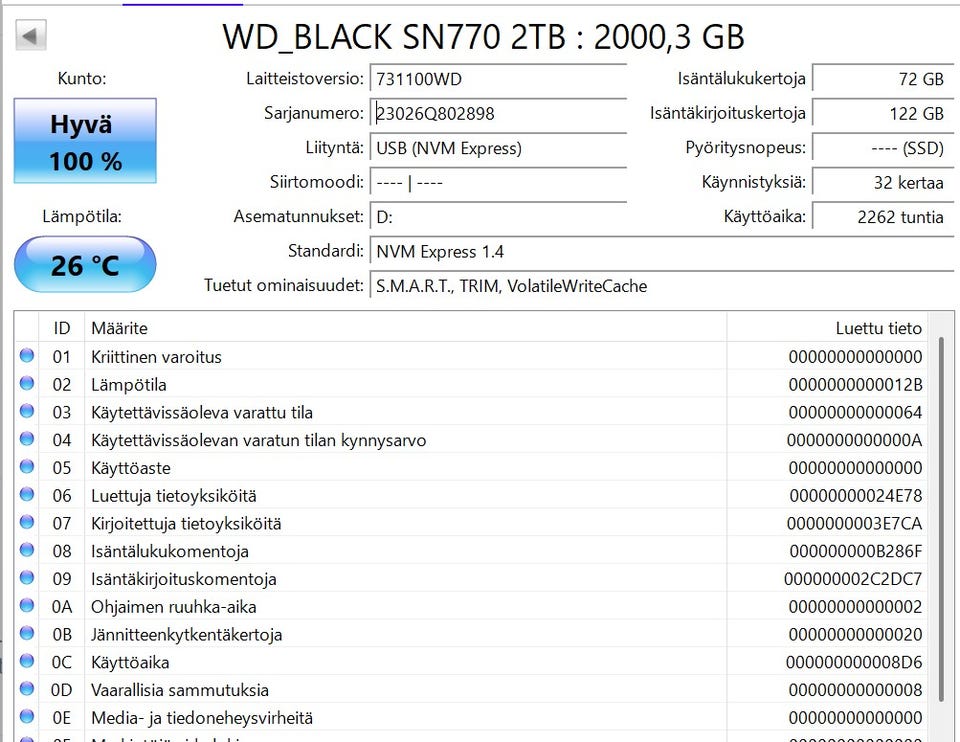Select the Media- ja tiedoneheysvirheitä row
The image size is (960, 742).
point(471,718)
